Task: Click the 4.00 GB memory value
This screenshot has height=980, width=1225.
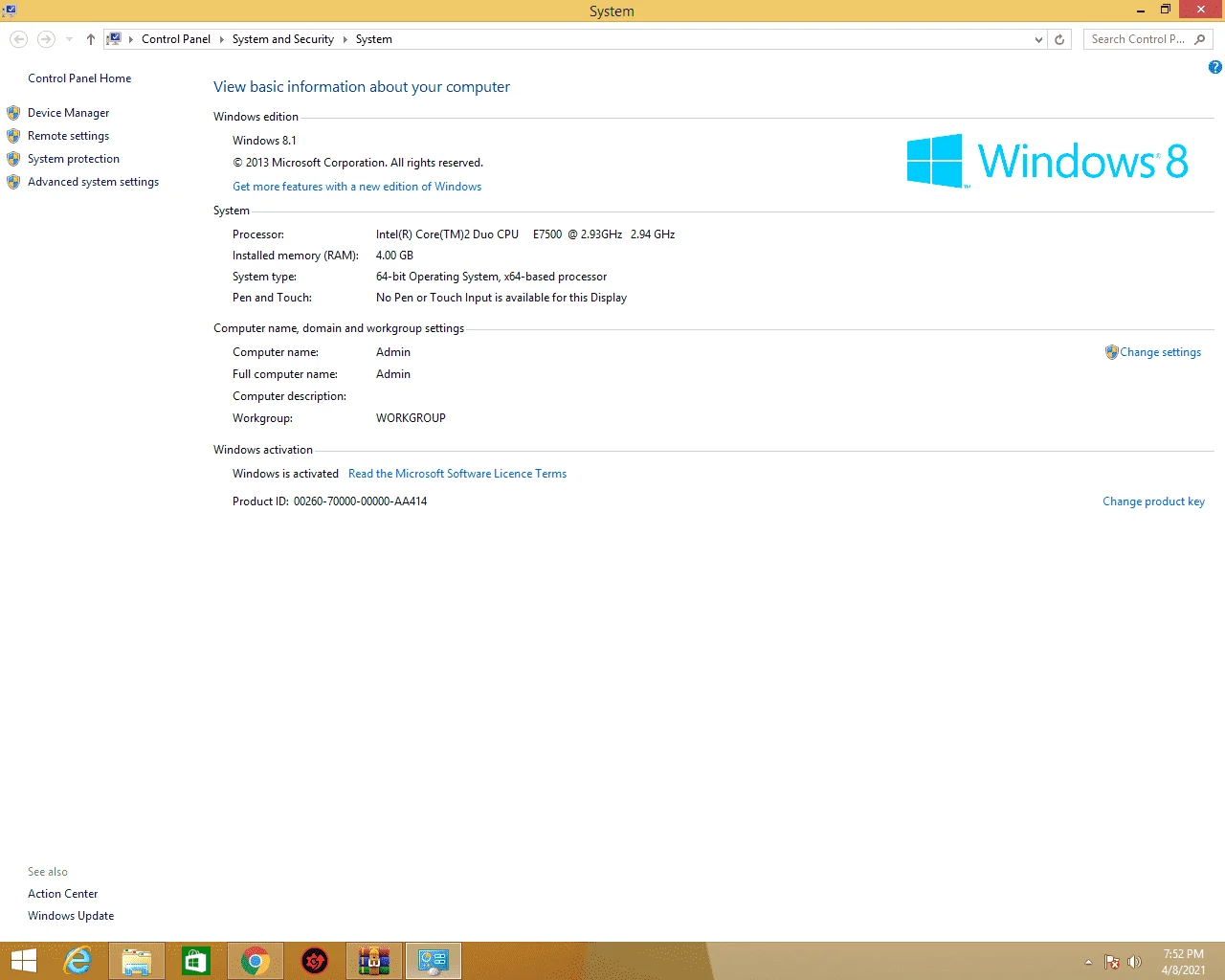Action: pos(394,256)
